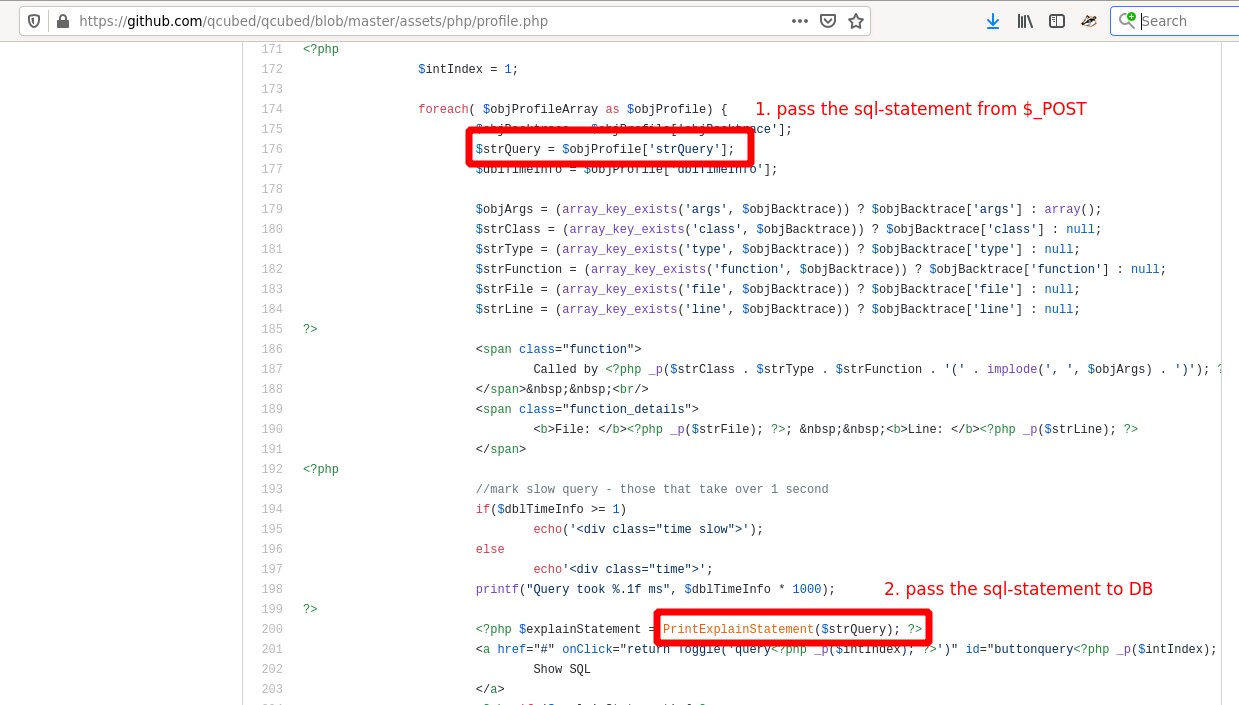Click the github.com URL in address bar
The image size is (1239, 705).
313,21
